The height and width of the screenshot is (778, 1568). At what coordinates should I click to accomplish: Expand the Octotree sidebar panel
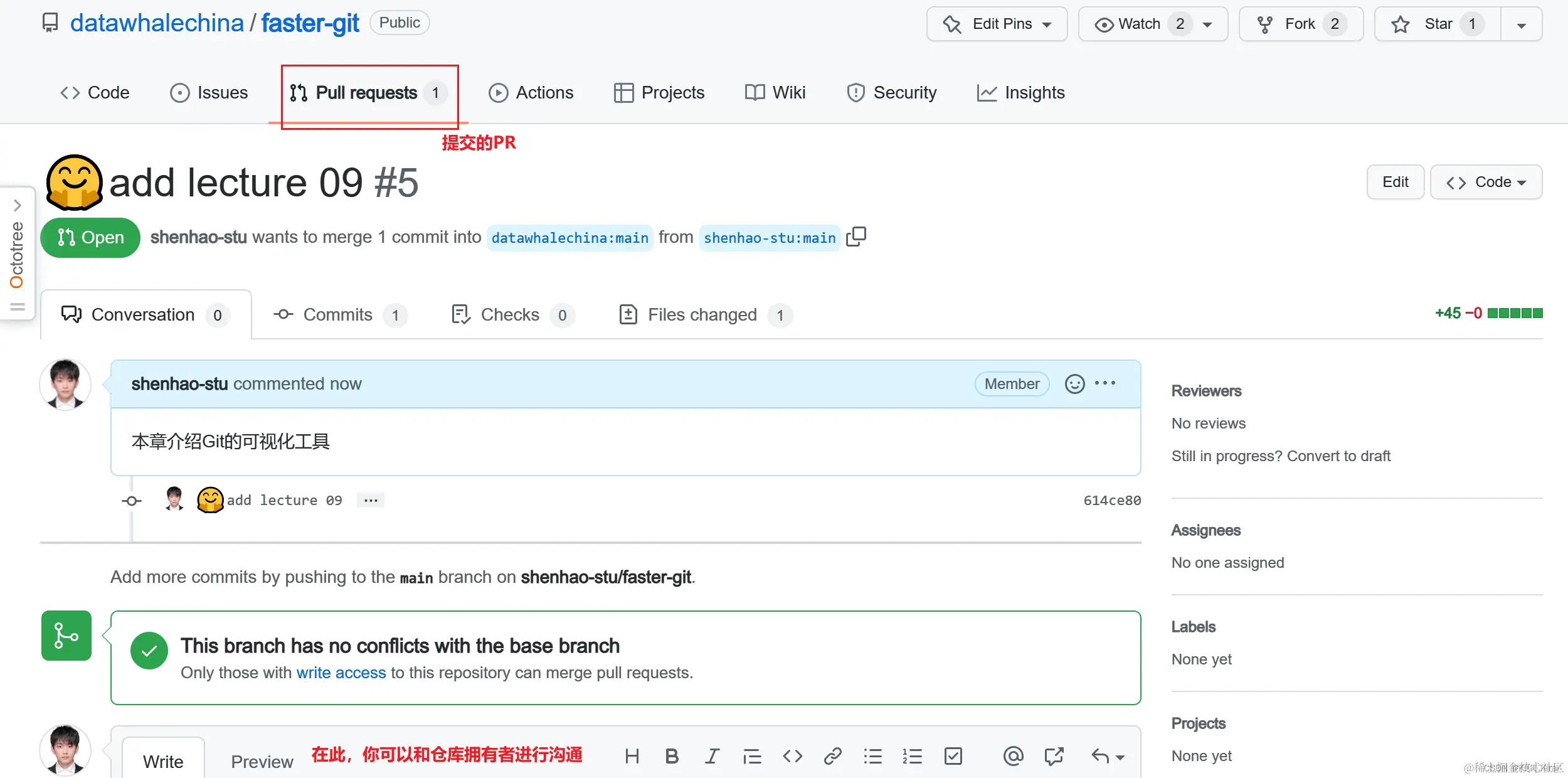point(18,205)
